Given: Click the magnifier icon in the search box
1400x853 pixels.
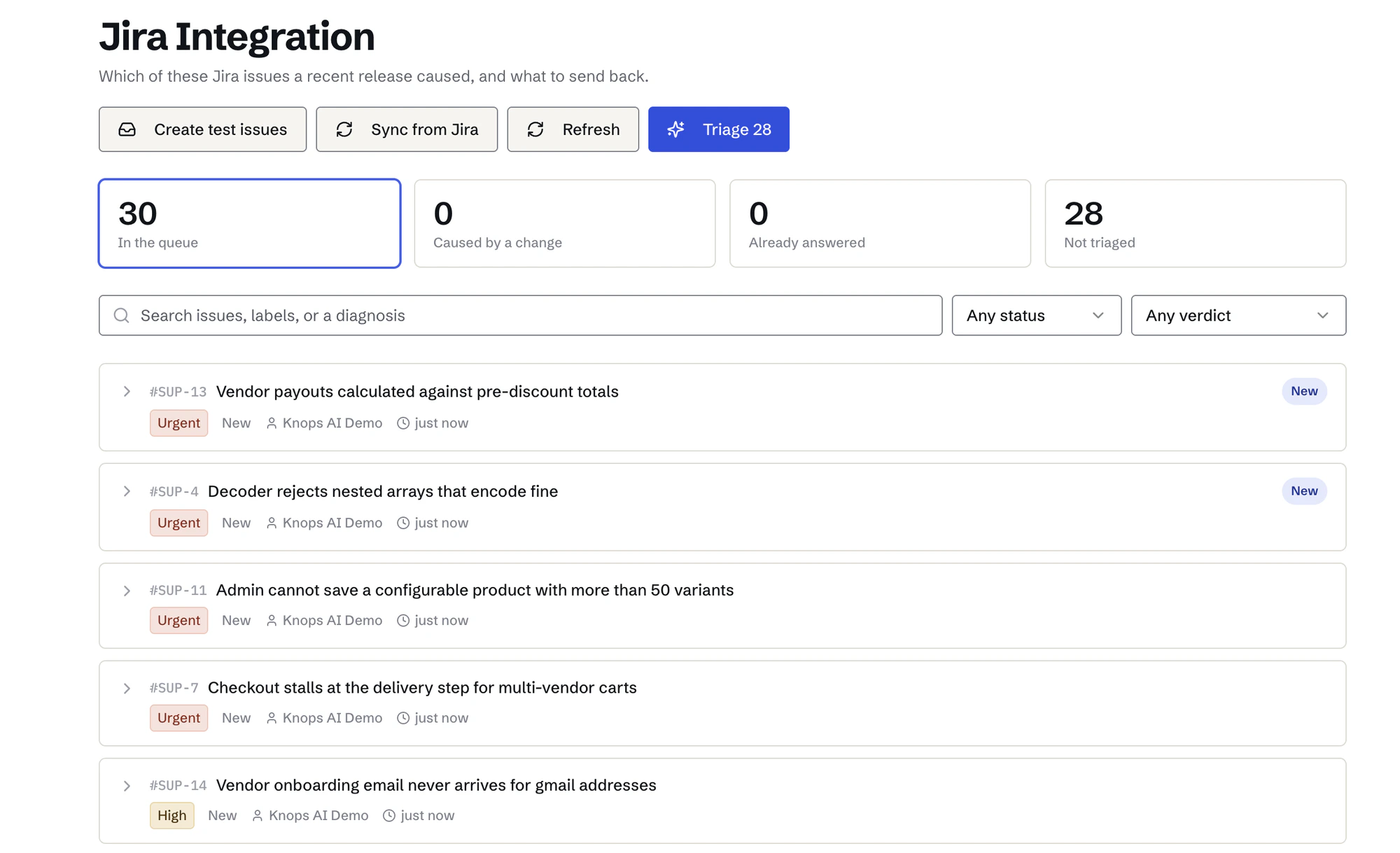Looking at the screenshot, I should [121, 316].
